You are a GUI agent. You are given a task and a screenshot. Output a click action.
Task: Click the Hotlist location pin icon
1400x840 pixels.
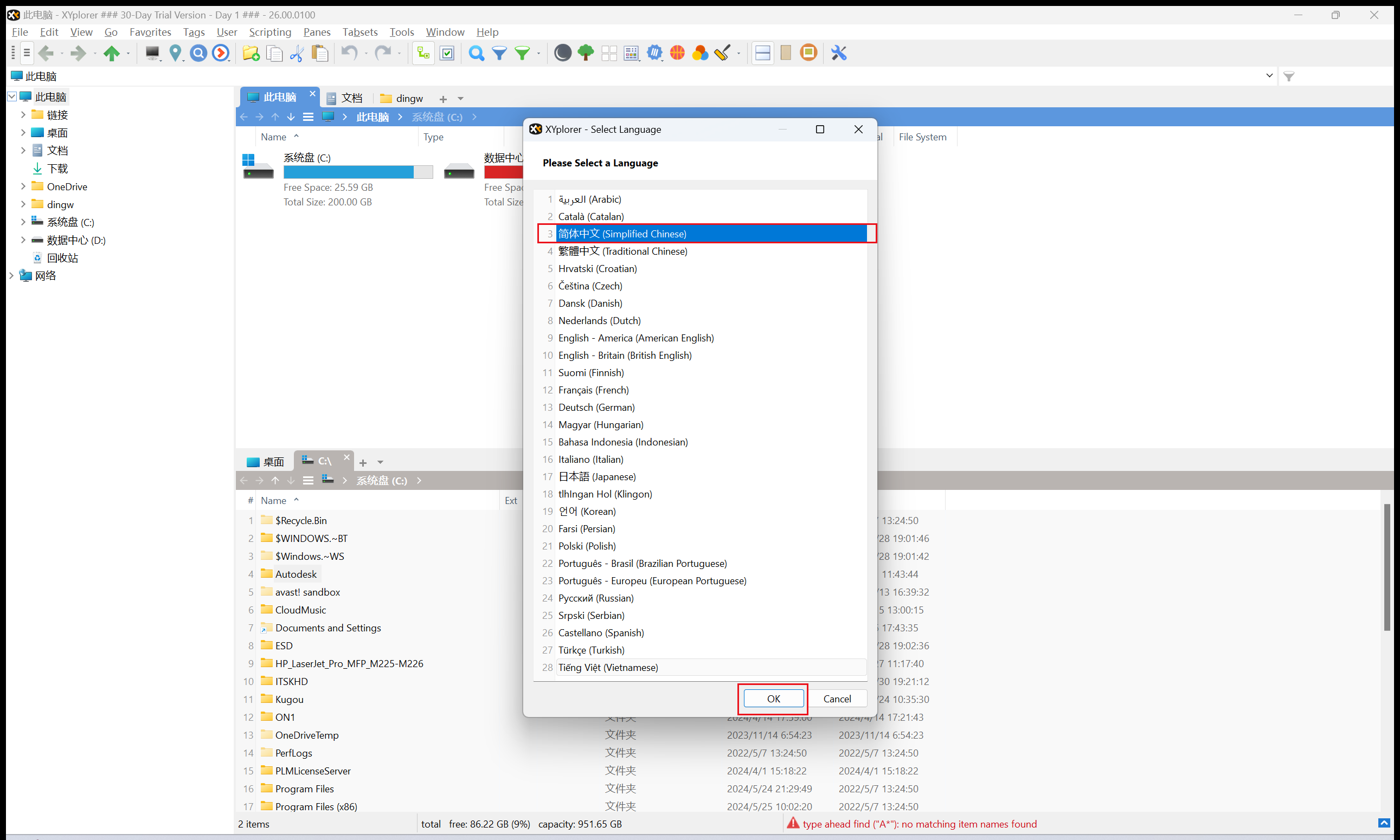pos(176,53)
